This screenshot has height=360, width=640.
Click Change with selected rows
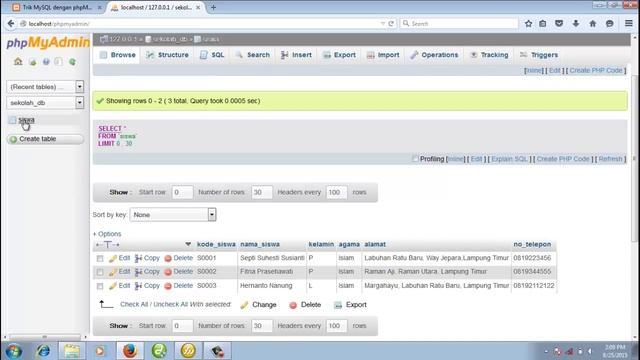(258, 305)
